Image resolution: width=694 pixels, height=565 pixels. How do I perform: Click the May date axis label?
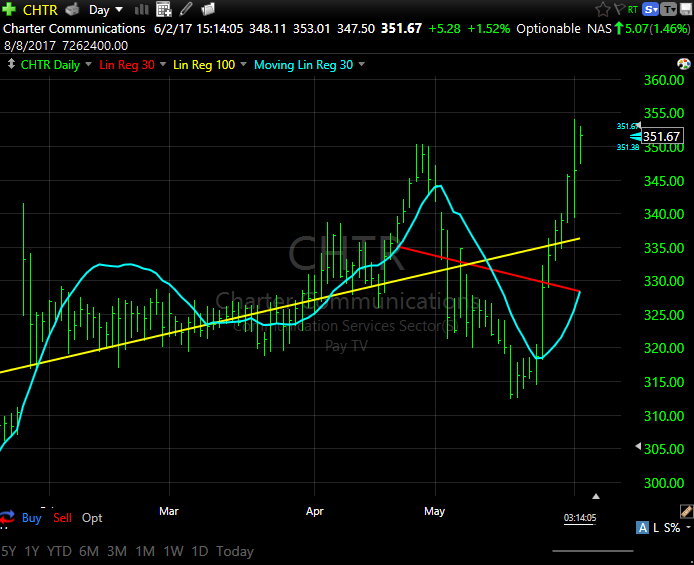(x=435, y=511)
